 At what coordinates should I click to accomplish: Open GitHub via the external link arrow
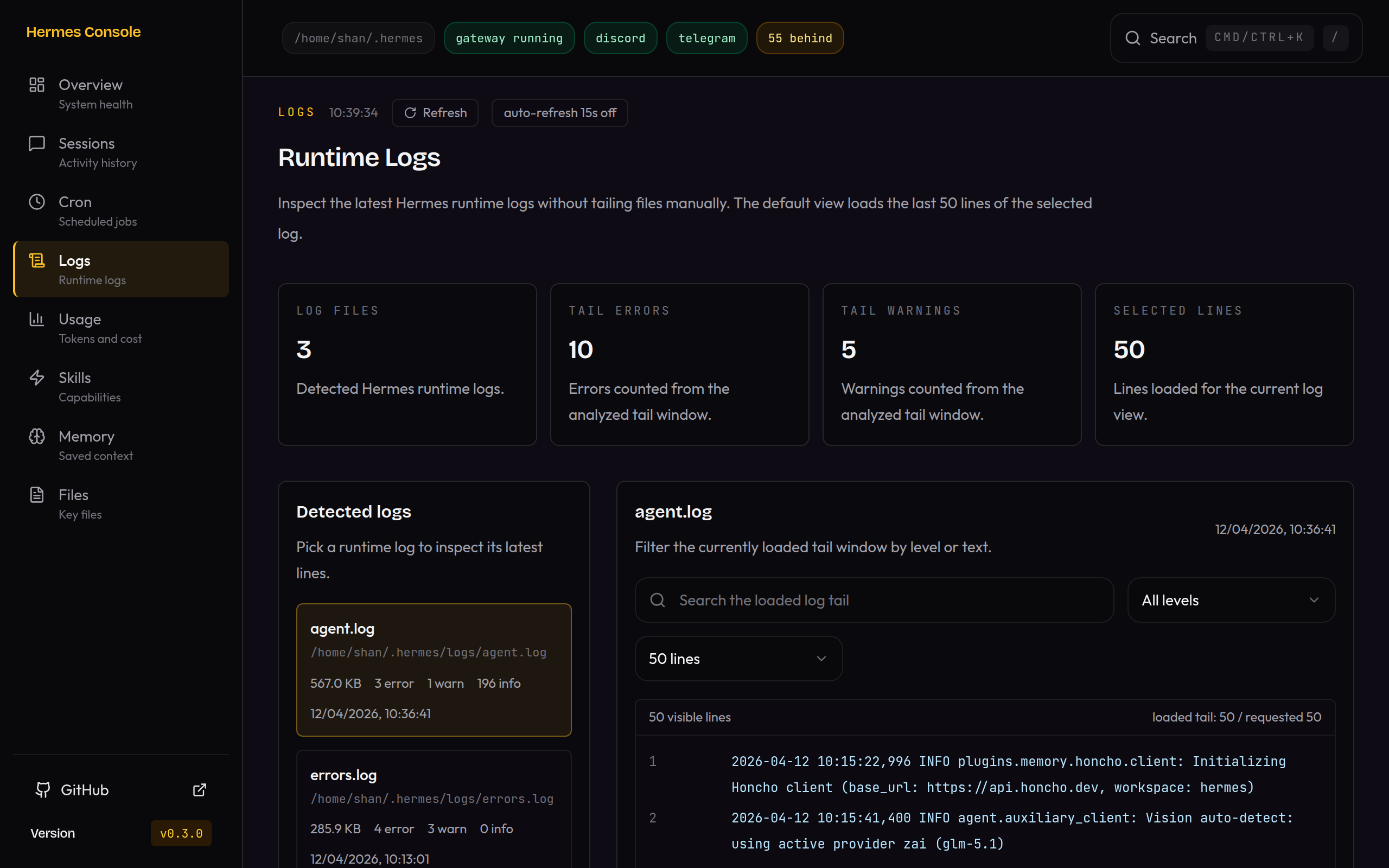199,790
